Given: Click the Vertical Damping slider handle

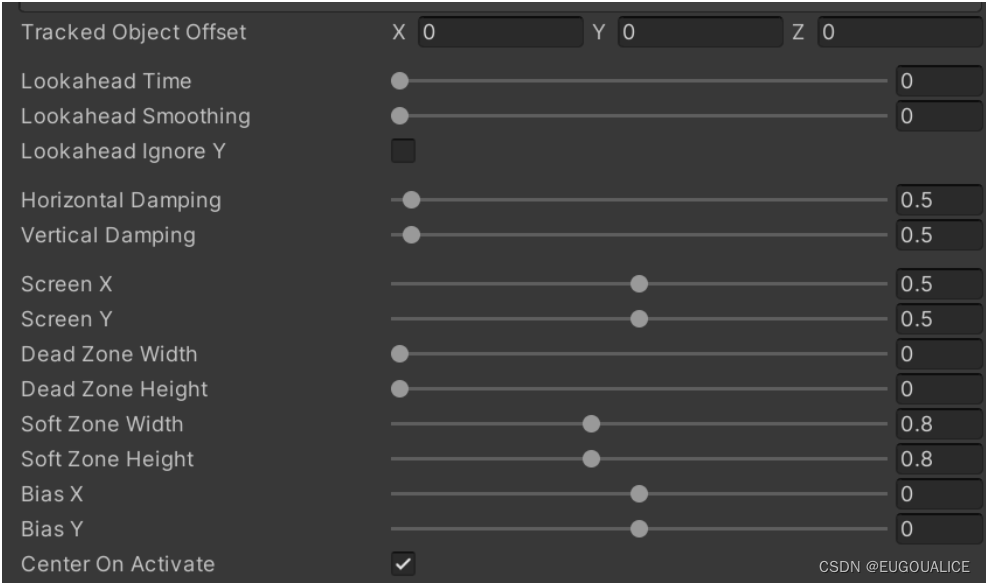Looking at the screenshot, I should [411, 235].
